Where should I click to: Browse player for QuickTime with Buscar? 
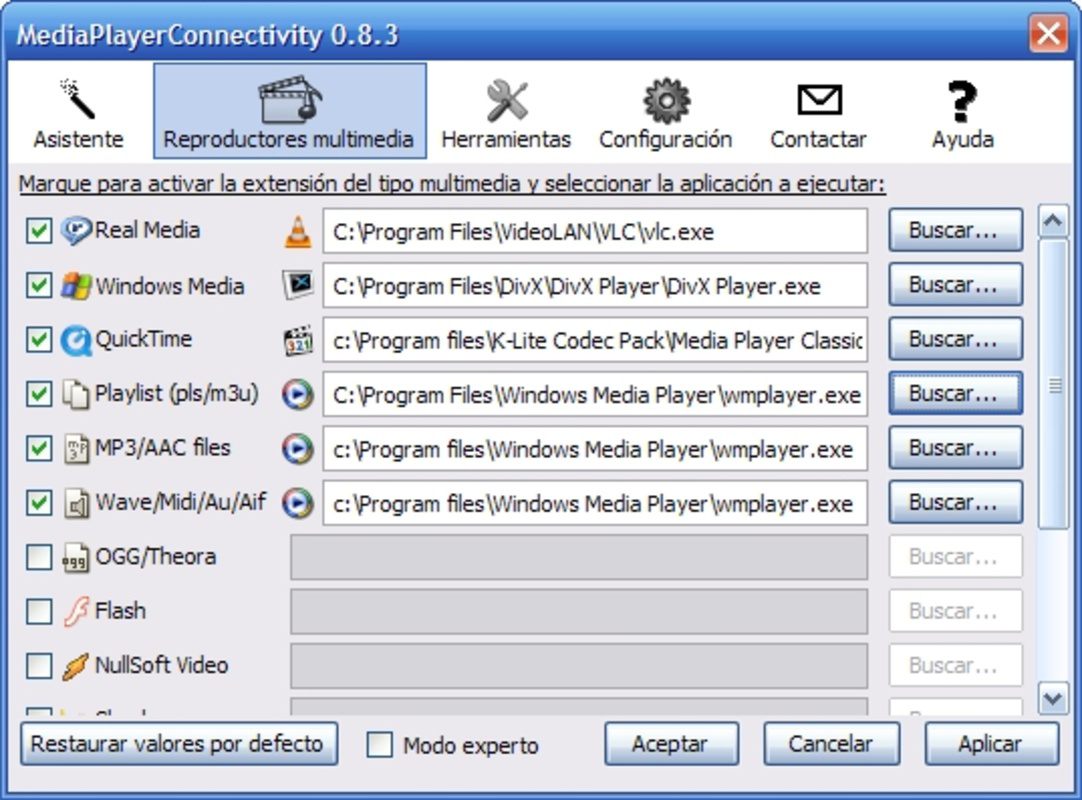coord(956,339)
